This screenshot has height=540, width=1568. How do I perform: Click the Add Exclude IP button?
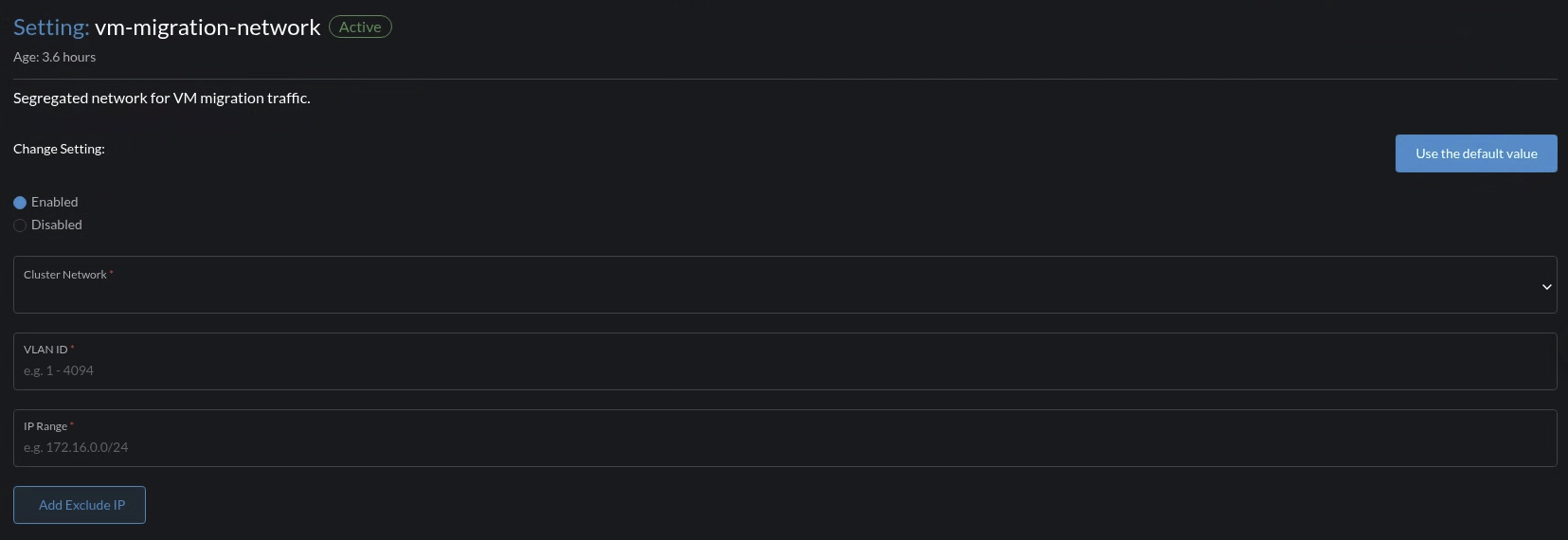[80, 505]
